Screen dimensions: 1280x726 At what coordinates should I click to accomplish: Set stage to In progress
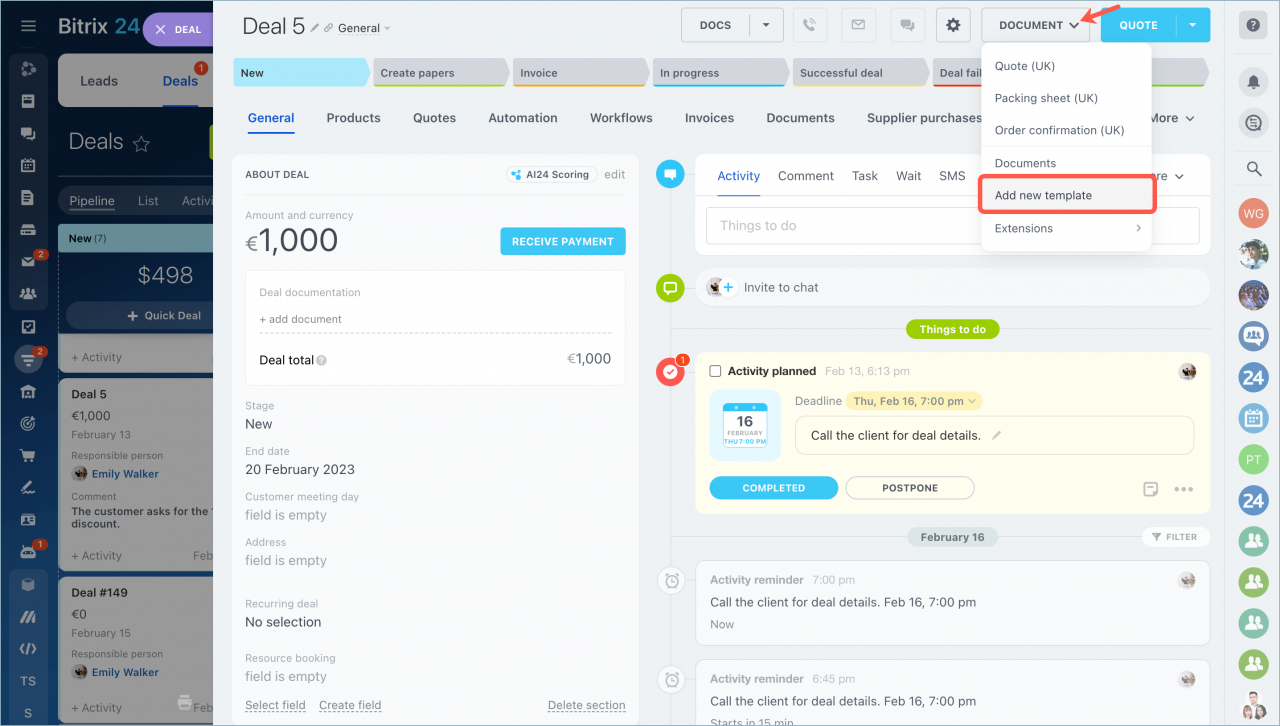tap(720, 73)
